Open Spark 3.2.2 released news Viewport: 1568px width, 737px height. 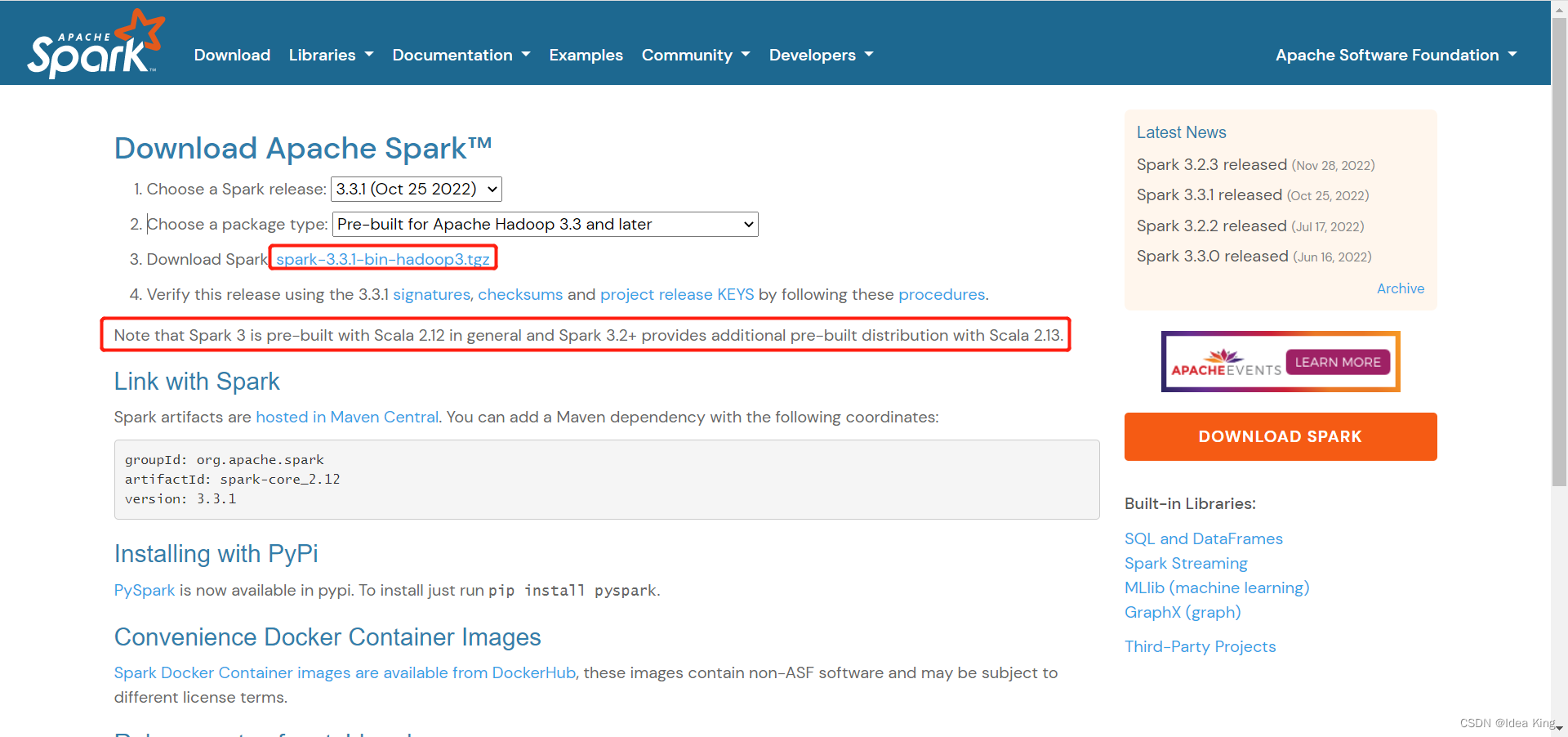pos(1212,226)
